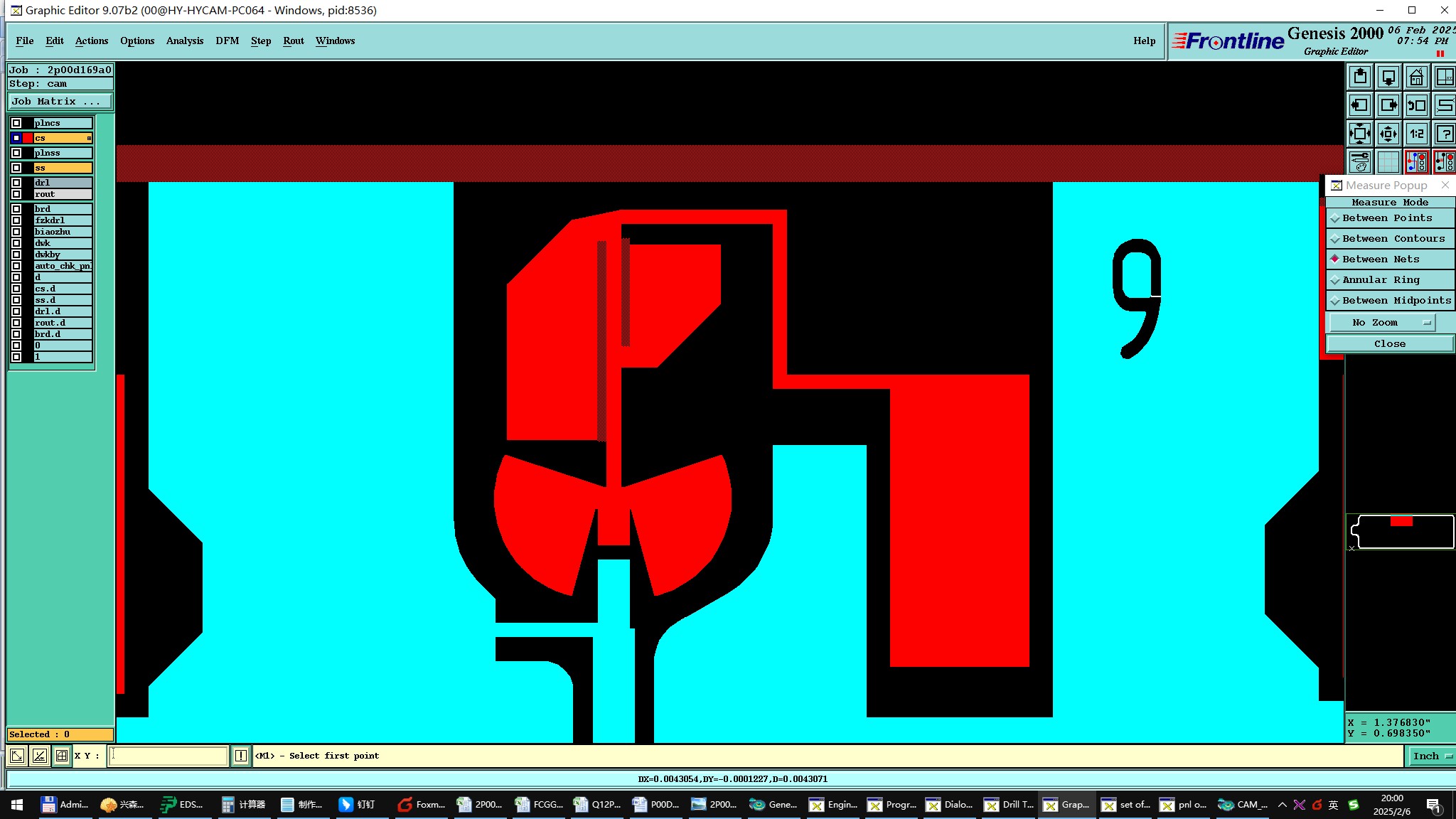Open the Inch units dropdown
The width and height of the screenshot is (1456, 819).
coord(1431,756)
